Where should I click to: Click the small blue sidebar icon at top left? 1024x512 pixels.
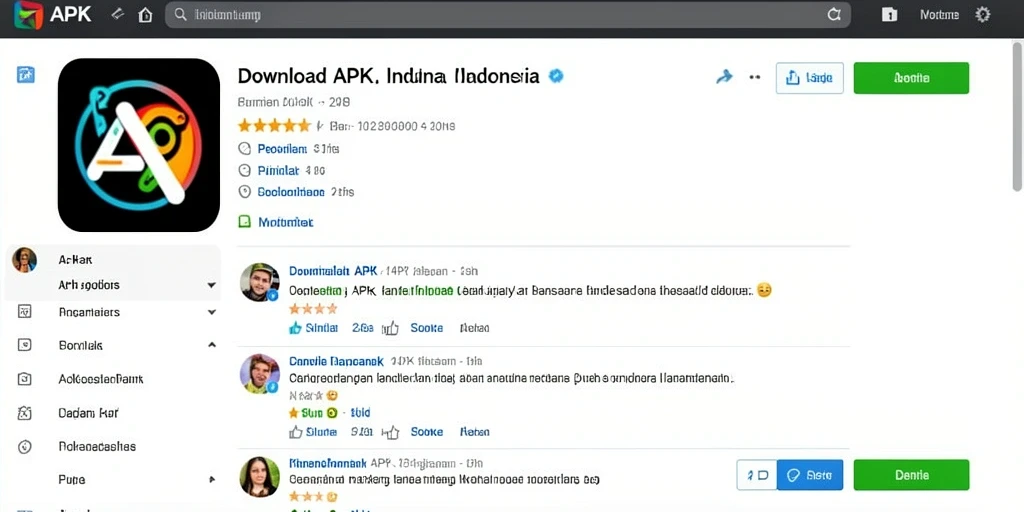coord(25,74)
